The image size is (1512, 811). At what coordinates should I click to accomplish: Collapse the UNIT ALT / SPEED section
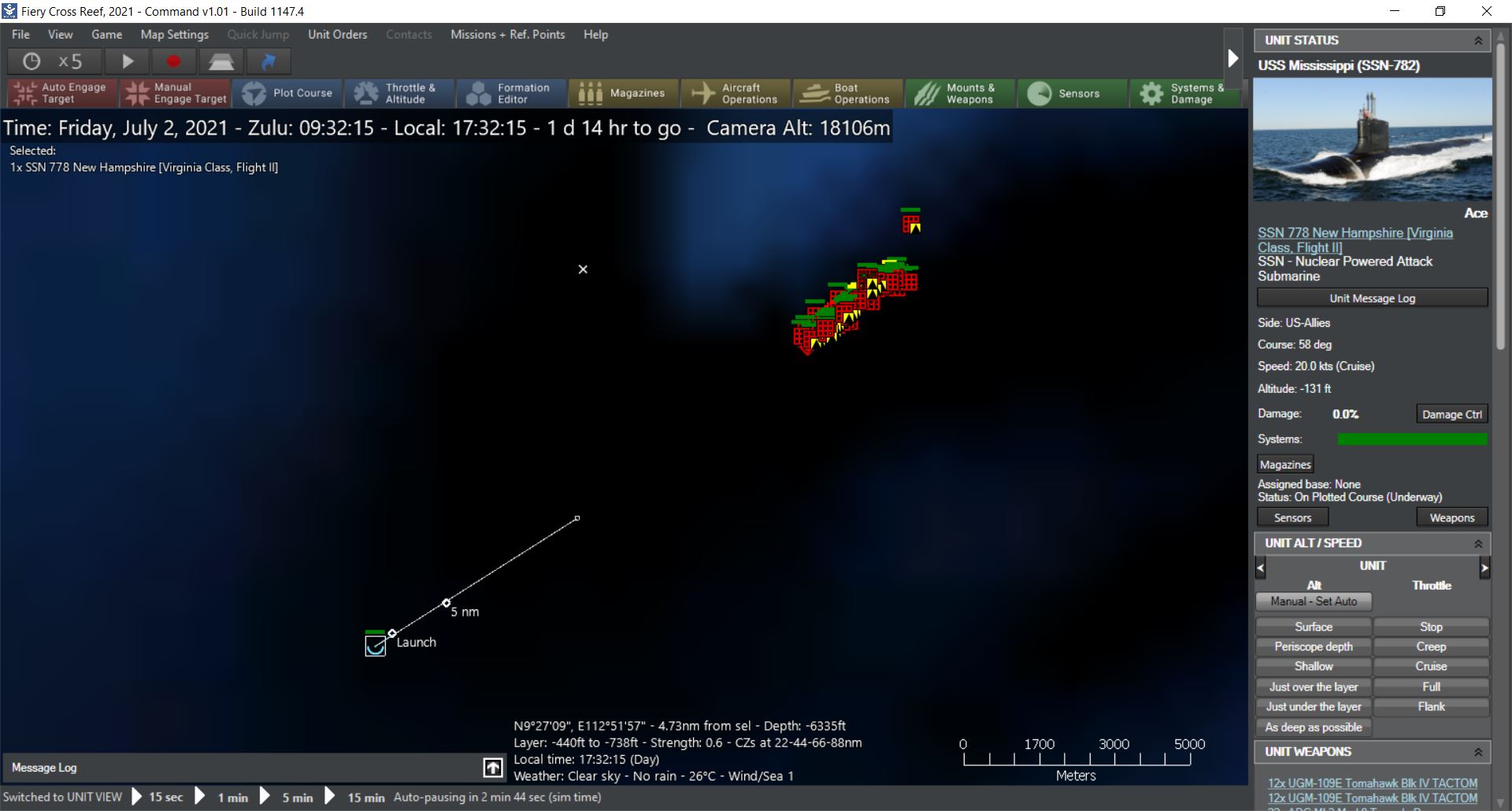click(x=1478, y=544)
